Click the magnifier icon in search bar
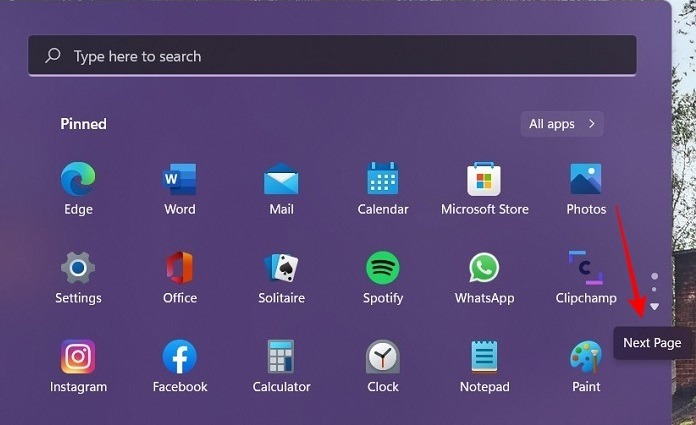696x425 pixels. click(53, 56)
